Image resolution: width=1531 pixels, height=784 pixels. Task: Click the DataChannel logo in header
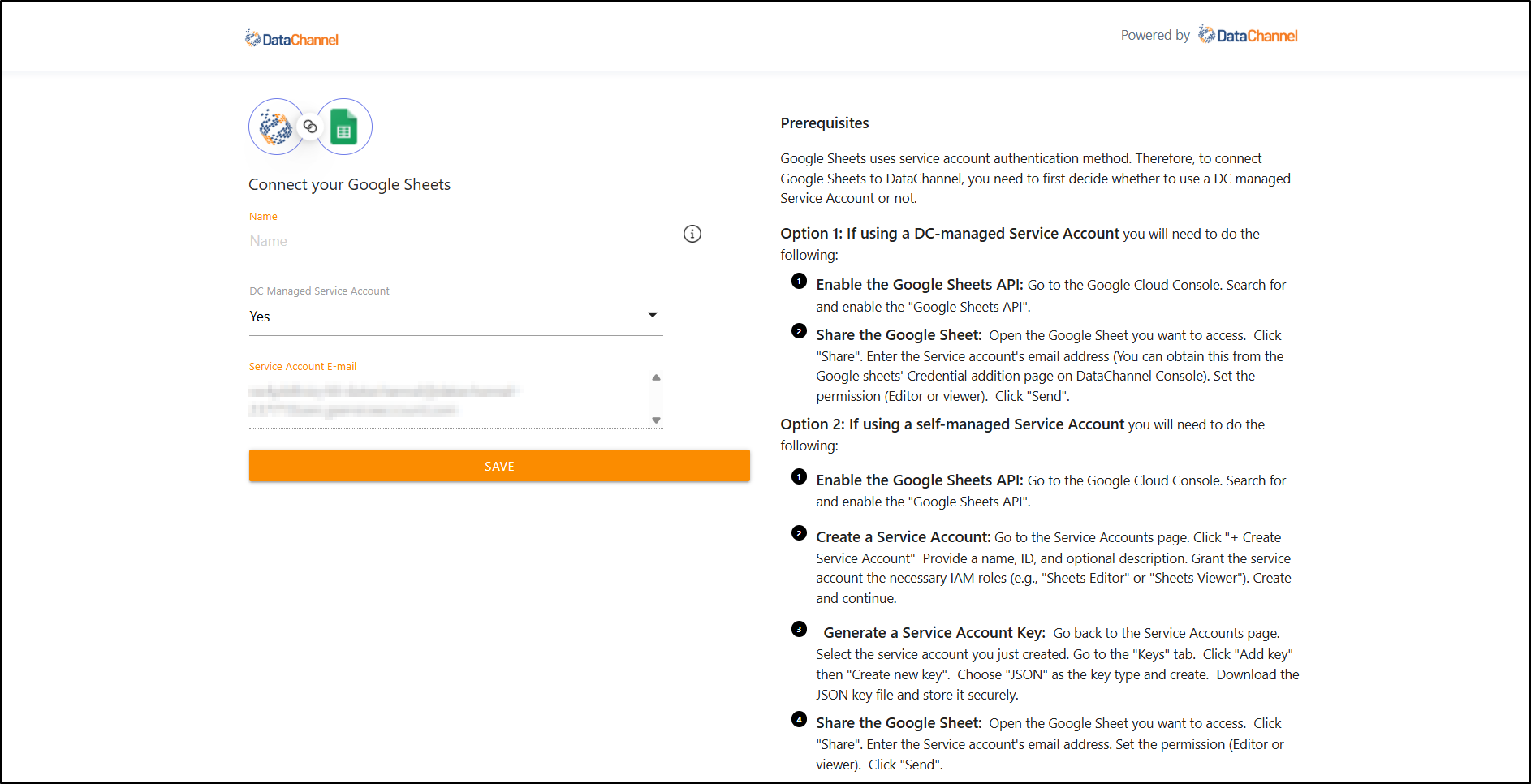point(291,39)
